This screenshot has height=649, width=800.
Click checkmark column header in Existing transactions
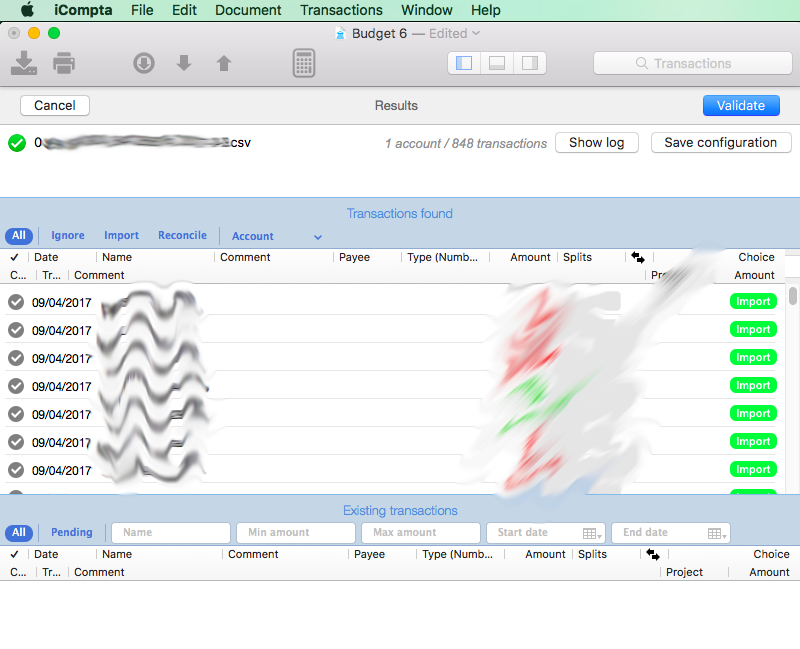[x=14, y=554]
